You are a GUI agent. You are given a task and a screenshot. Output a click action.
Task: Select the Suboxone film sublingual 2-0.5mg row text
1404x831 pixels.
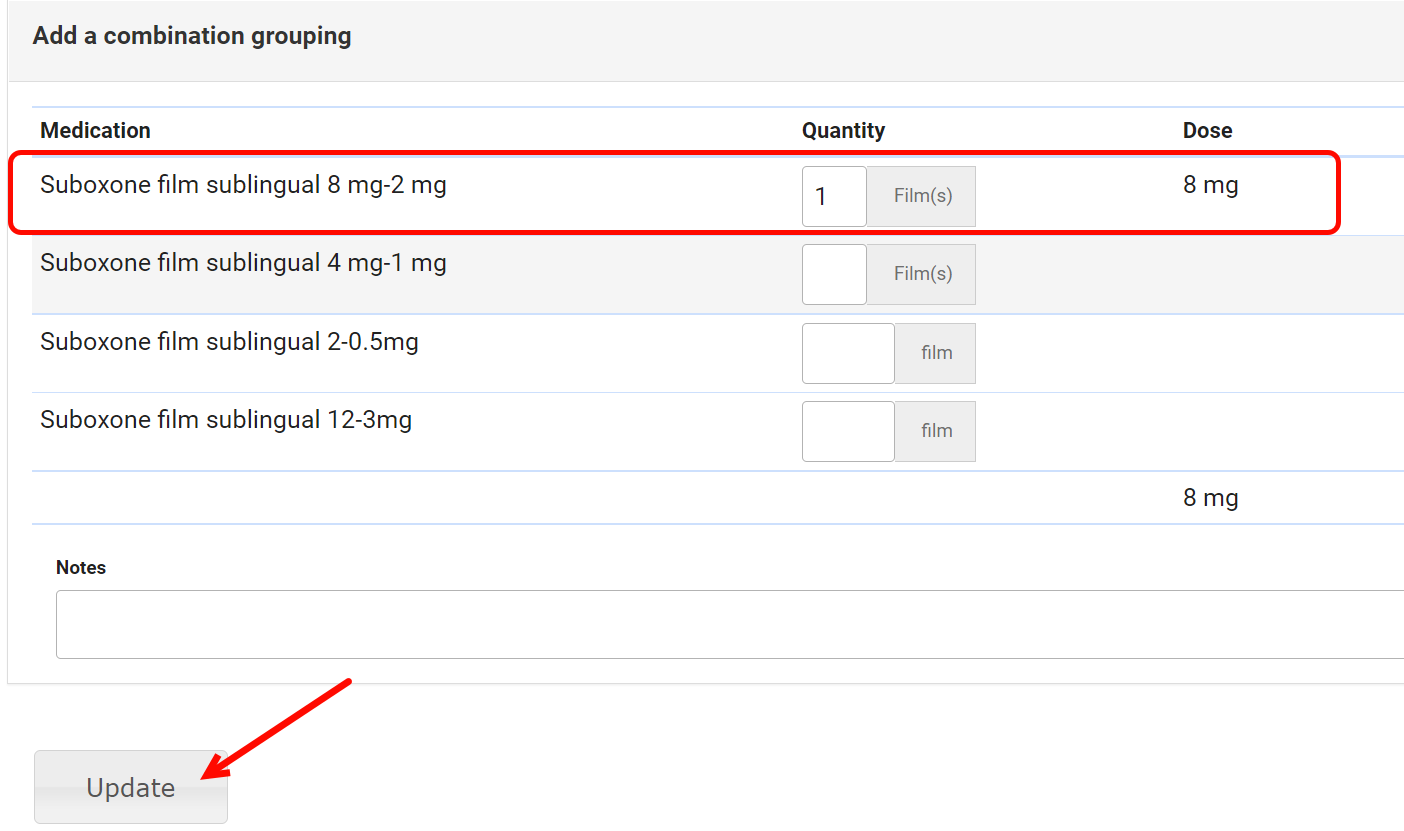229,342
